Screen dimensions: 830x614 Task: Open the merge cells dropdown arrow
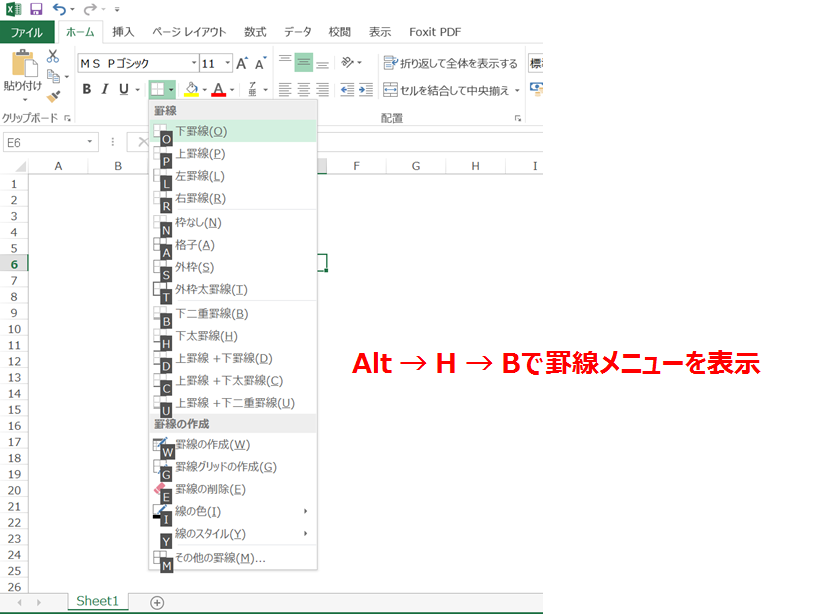click(517, 91)
